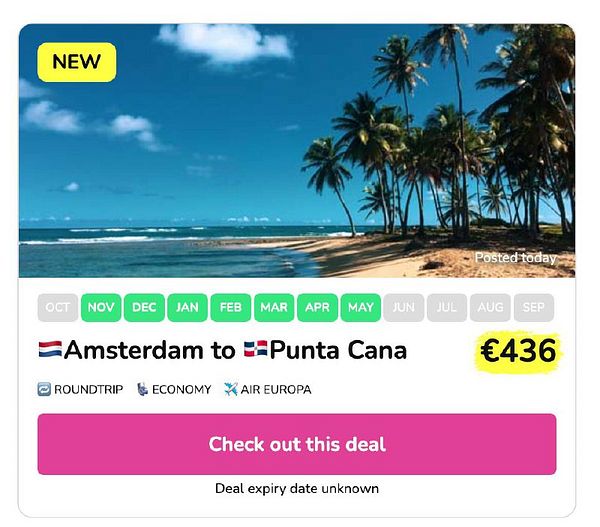Click the Netherlands flag icon
The height and width of the screenshot is (527, 600).
click(50, 349)
